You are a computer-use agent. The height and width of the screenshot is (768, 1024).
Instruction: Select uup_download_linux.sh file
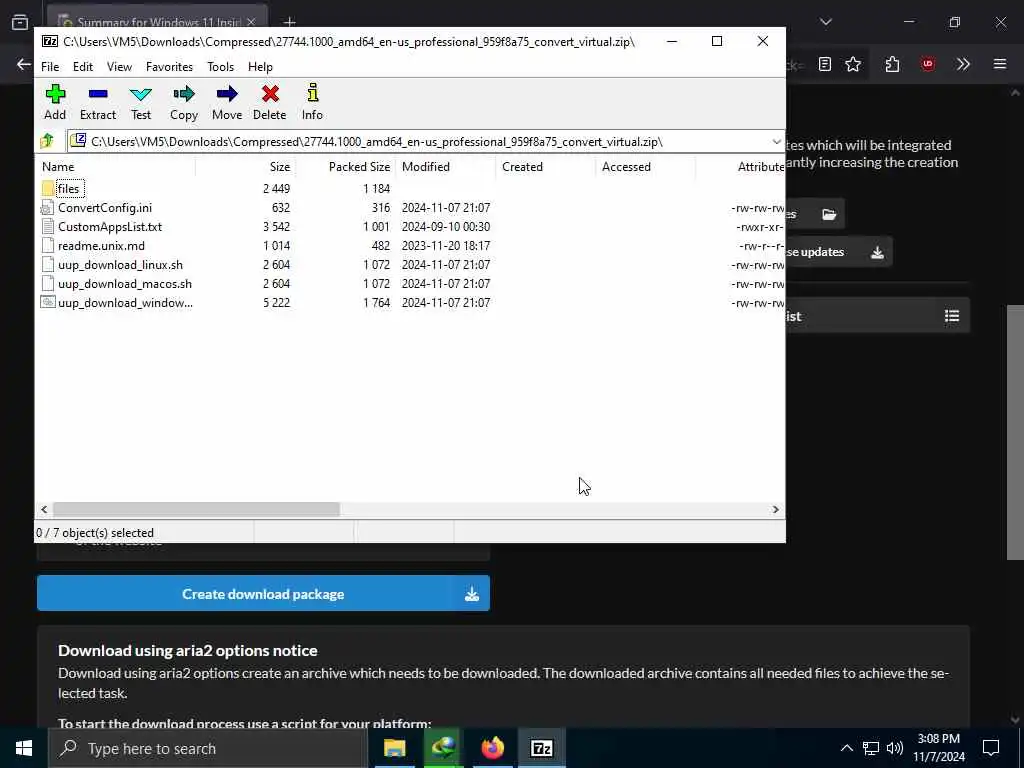coord(120,264)
